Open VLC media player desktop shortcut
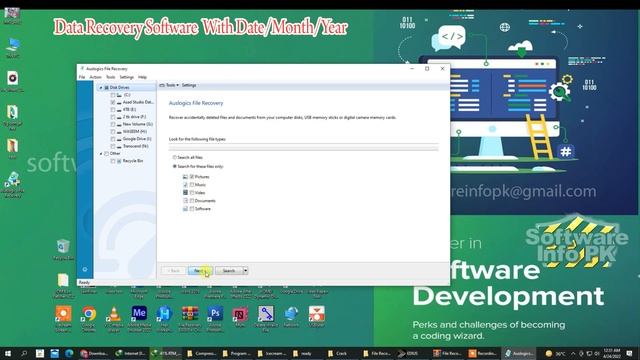The image size is (640, 360). [x=114, y=318]
